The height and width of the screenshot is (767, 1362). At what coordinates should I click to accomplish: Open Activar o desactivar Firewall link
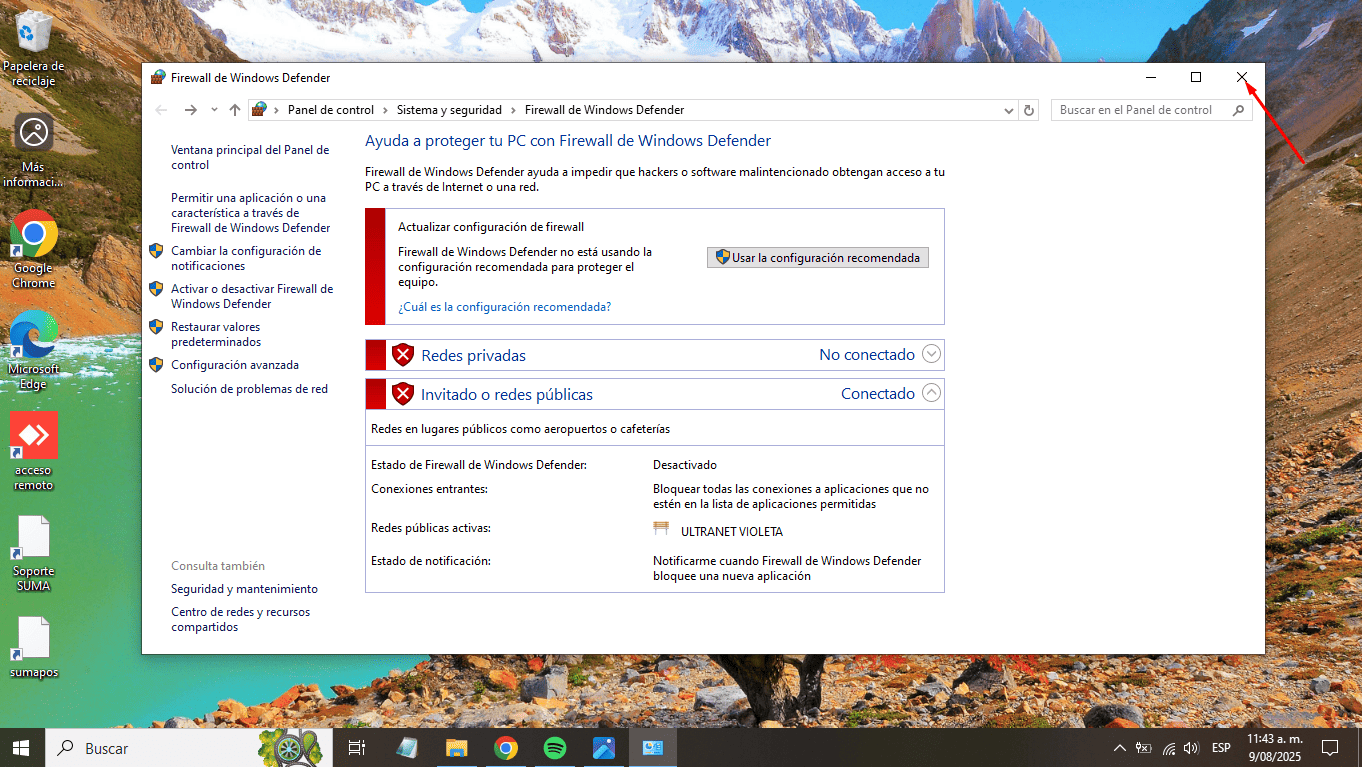click(x=251, y=296)
